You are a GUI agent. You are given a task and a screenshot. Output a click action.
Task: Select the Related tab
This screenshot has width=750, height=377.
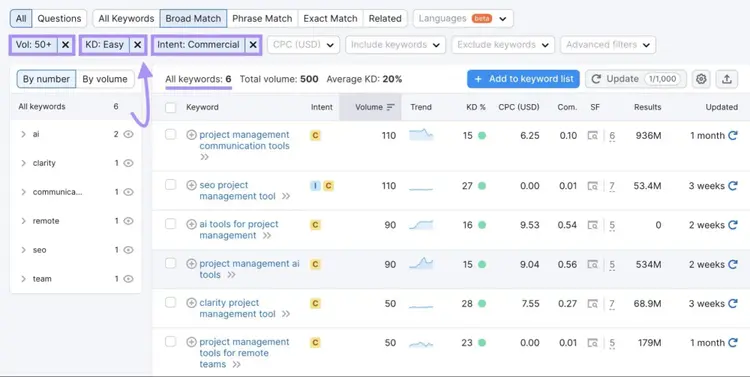[385, 19]
